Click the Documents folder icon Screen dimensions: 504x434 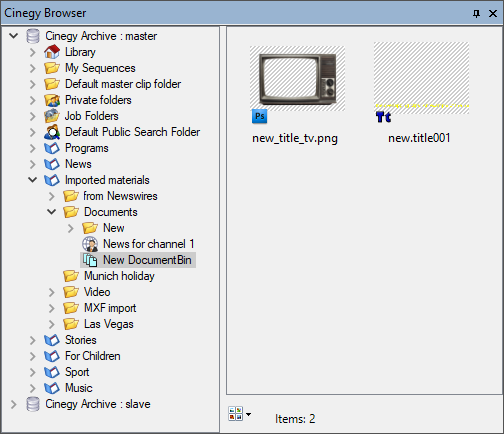click(71, 212)
